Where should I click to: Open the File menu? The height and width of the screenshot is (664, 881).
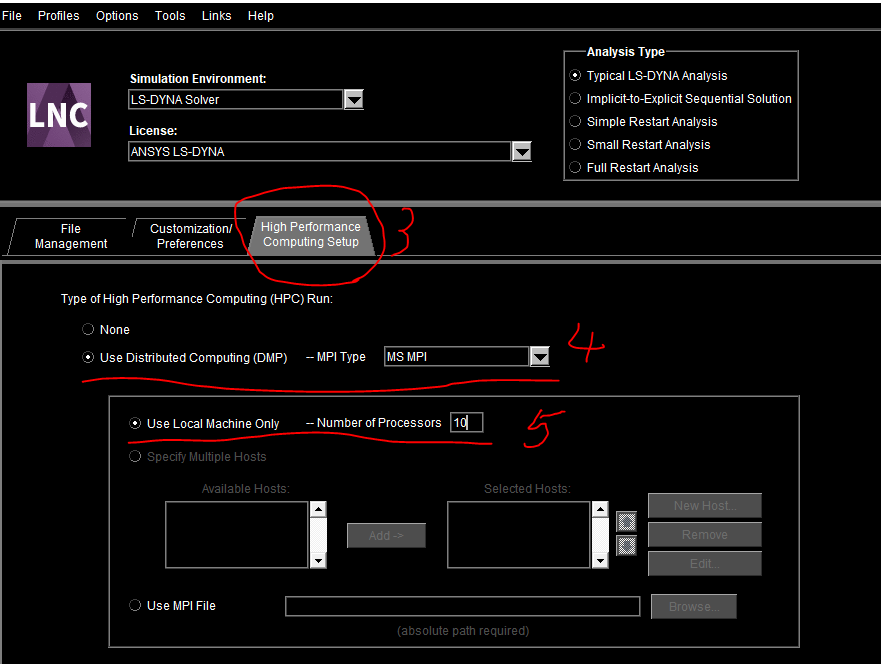[x=11, y=16]
